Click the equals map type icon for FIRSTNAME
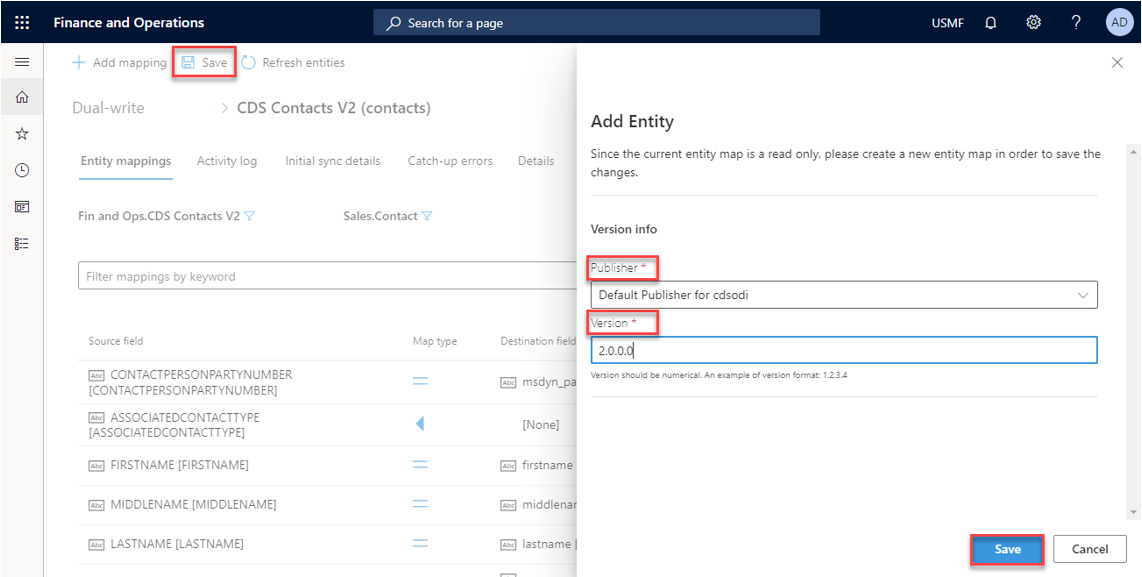The width and height of the screenshot is (1142, 577). point(420,464)
